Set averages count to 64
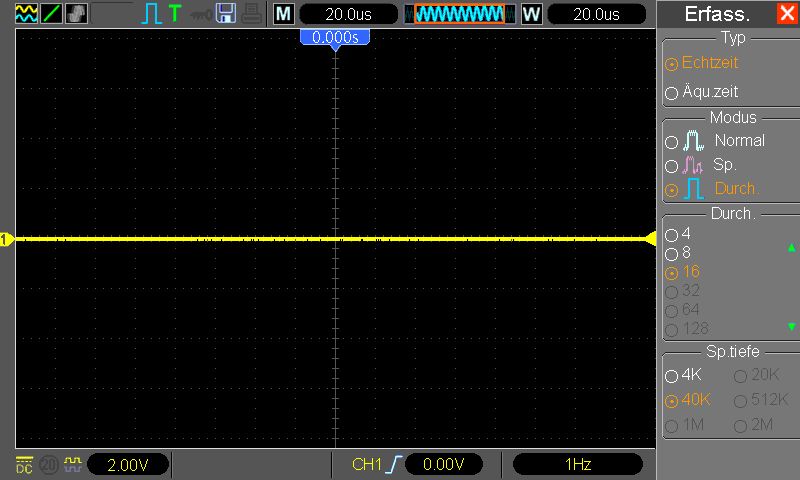 683,310
